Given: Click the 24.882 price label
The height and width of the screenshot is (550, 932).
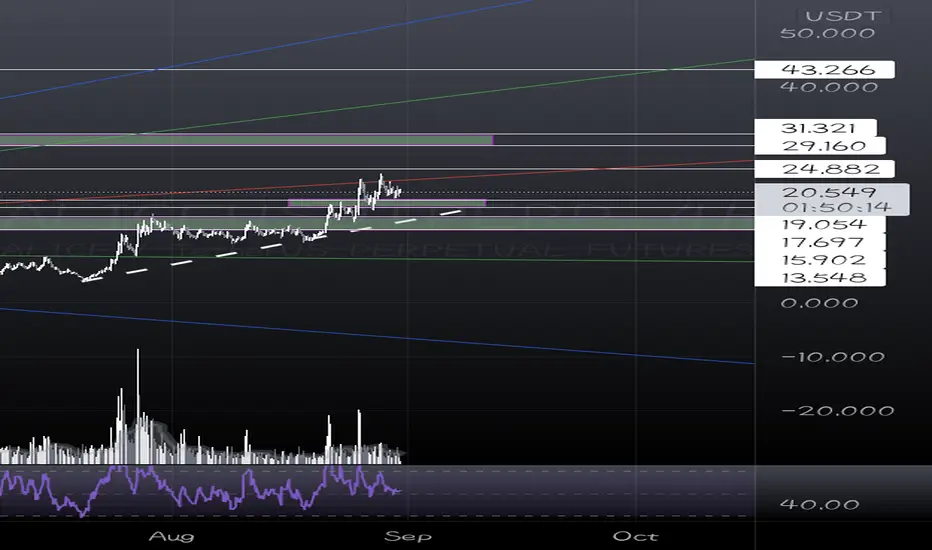Looking at the screenshot, I should 824,169.
